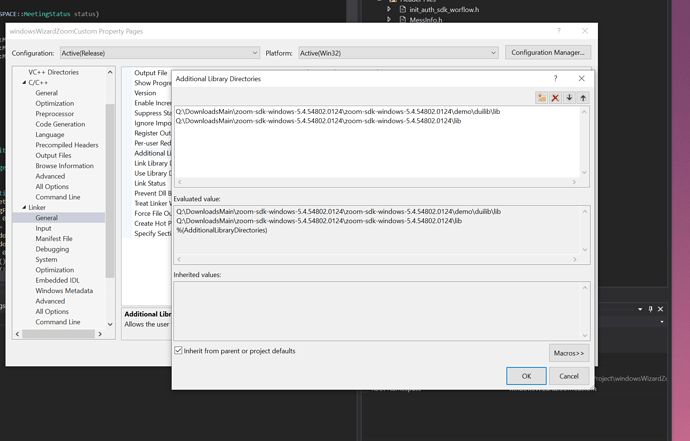Image resolution: width=690 pixels, height=441 pixels.
Task: Open Browse Information page
Action: point(65,165)
